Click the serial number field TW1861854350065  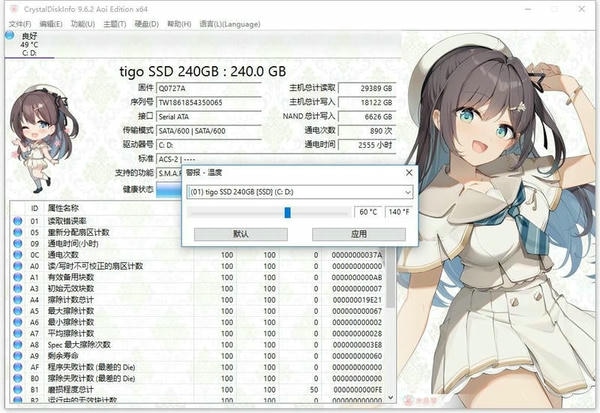(x=209, y=103)
